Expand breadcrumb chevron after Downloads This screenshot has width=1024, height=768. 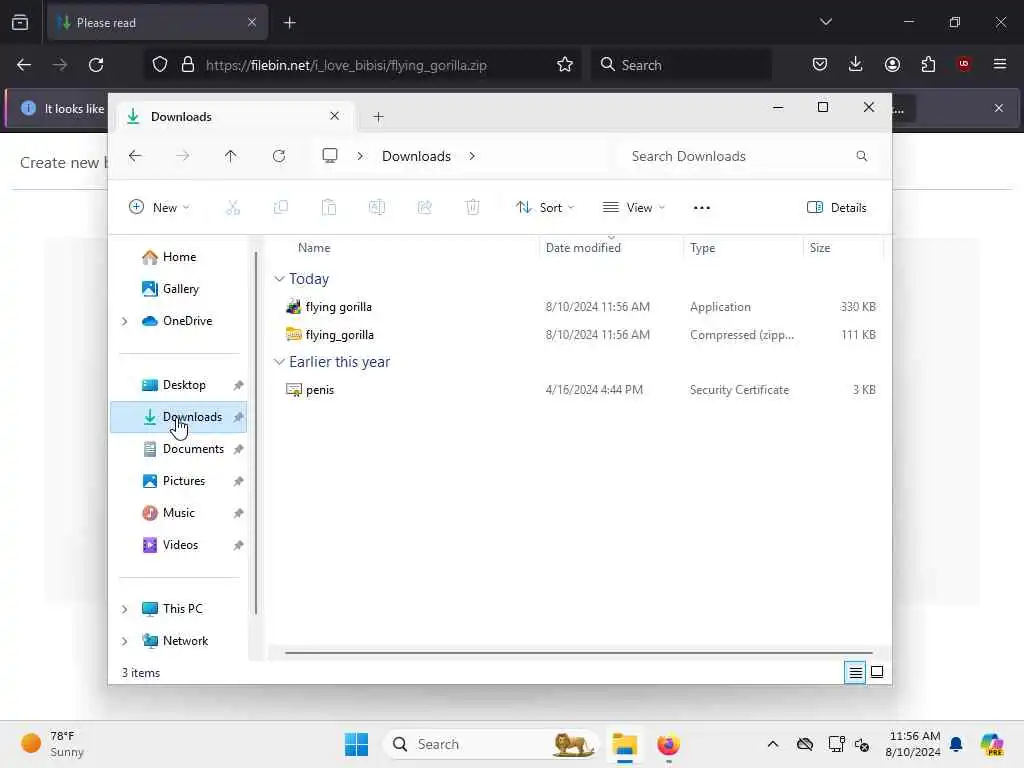472,156
